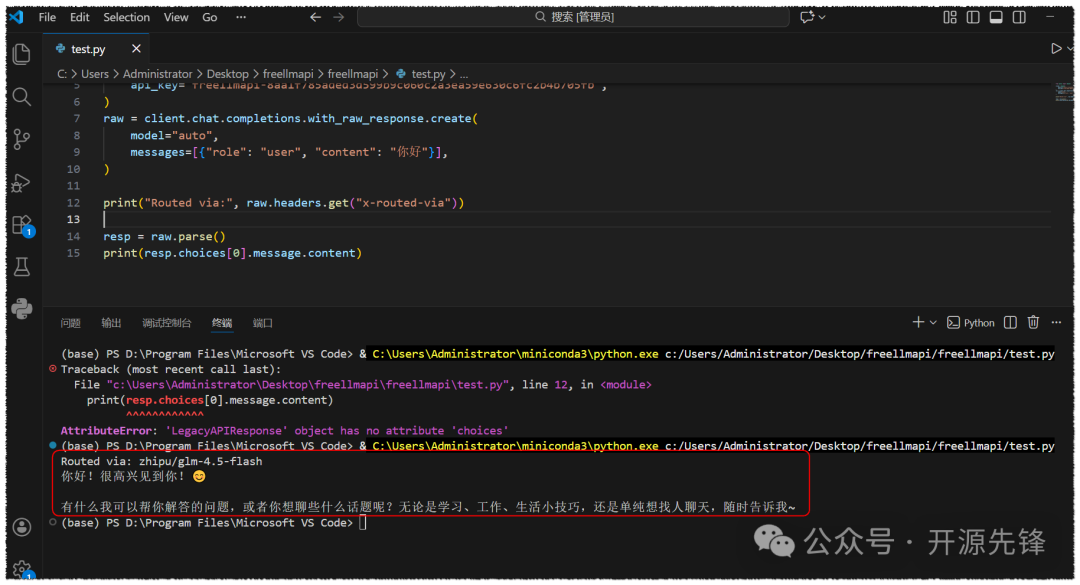Click the Routed via: zhipu/glm-4.5-flash output
The height and width of the screenshot is (585, 1080).
tap(161, 462)
